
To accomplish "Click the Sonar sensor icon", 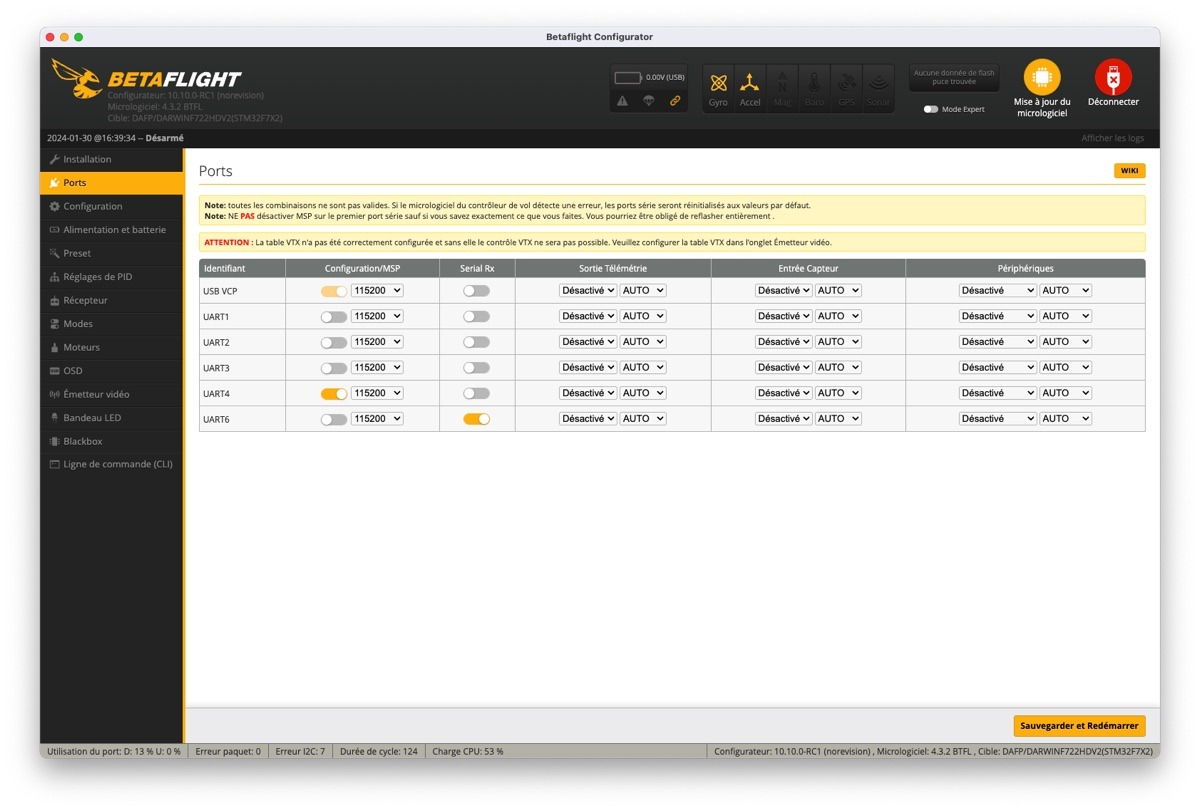I will tap(878, 84).
